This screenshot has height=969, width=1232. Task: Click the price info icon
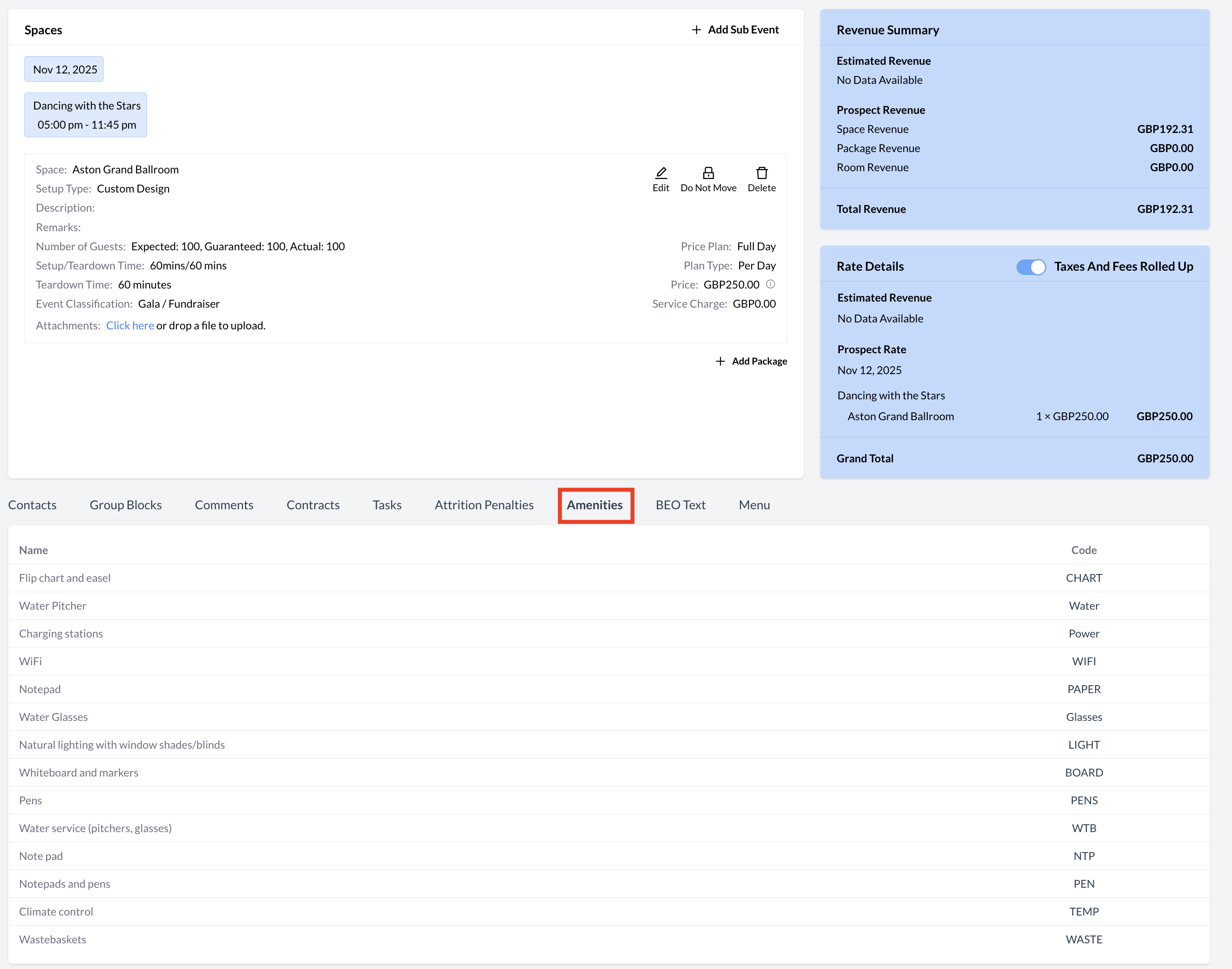(x=770, y=284)
